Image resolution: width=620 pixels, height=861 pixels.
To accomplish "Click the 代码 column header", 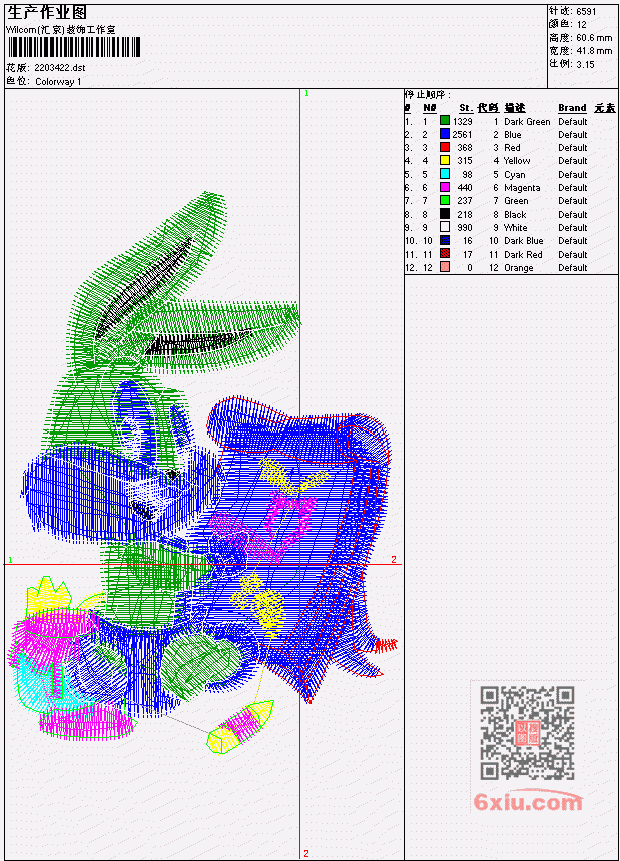I will coord(488,108).
